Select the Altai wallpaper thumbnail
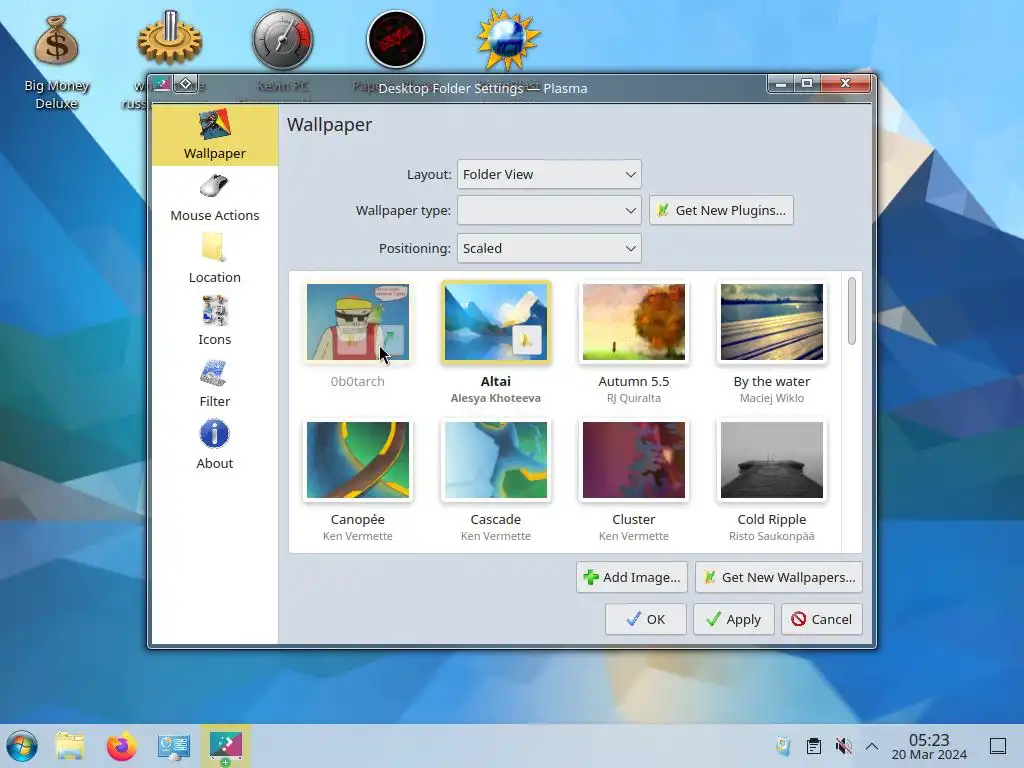Image resolution: width=1024 pixels, height=768 pixels. click(x=496, y=322)
